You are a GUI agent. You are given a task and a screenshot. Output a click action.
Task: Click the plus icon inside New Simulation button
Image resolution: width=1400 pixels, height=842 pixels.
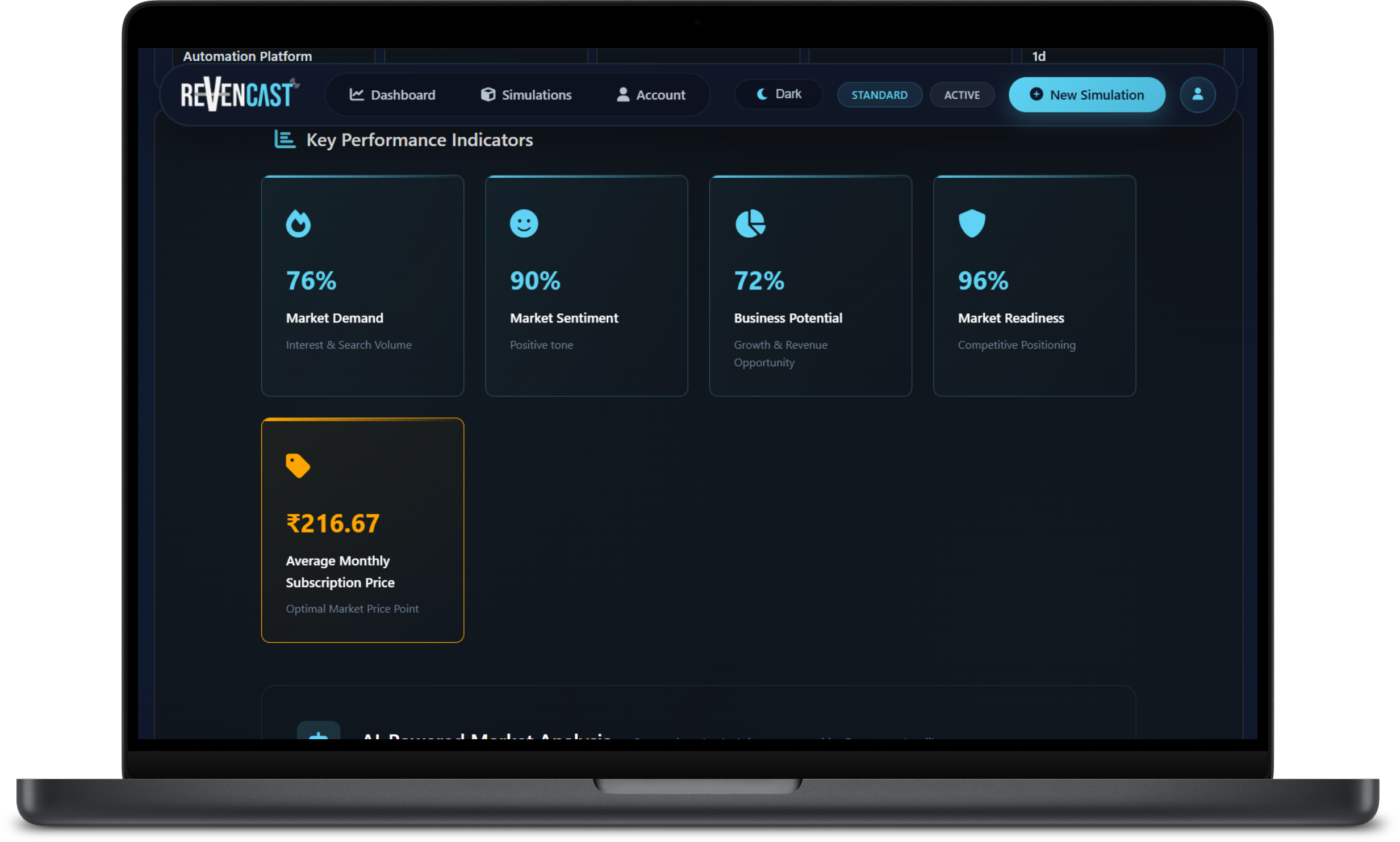point(1037,94)
